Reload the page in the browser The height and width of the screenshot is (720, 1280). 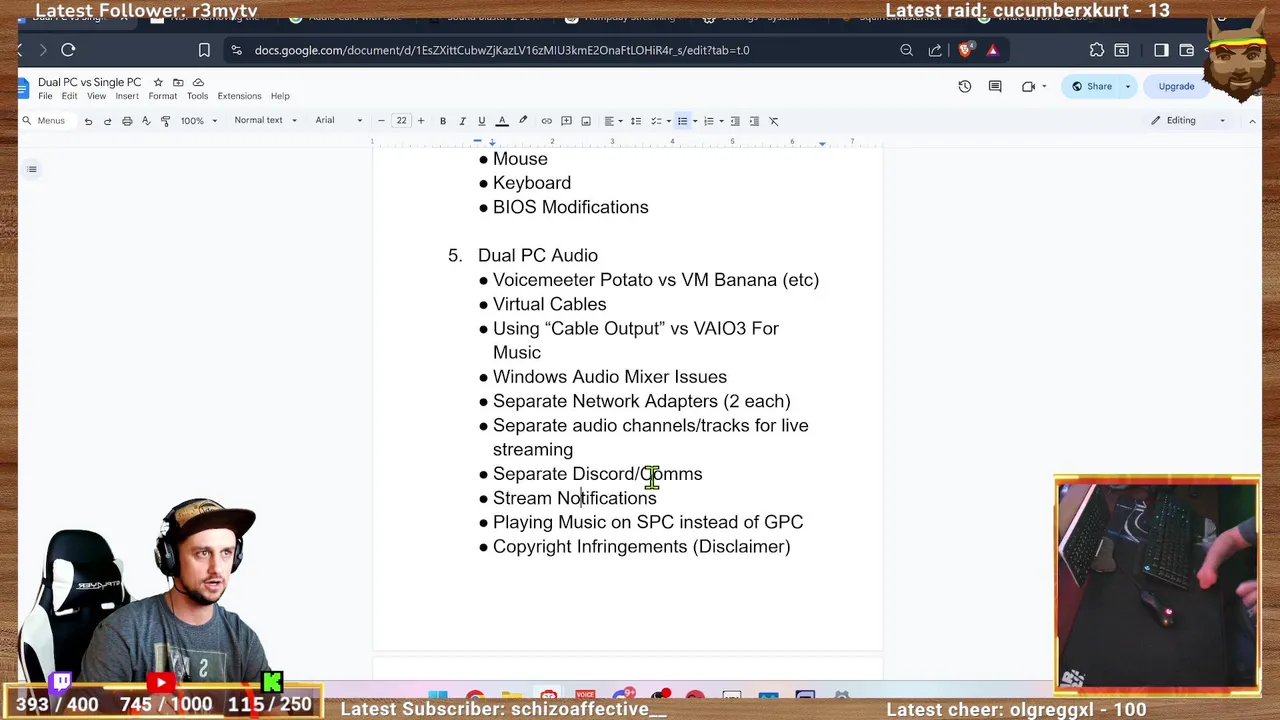coord(68,50)
